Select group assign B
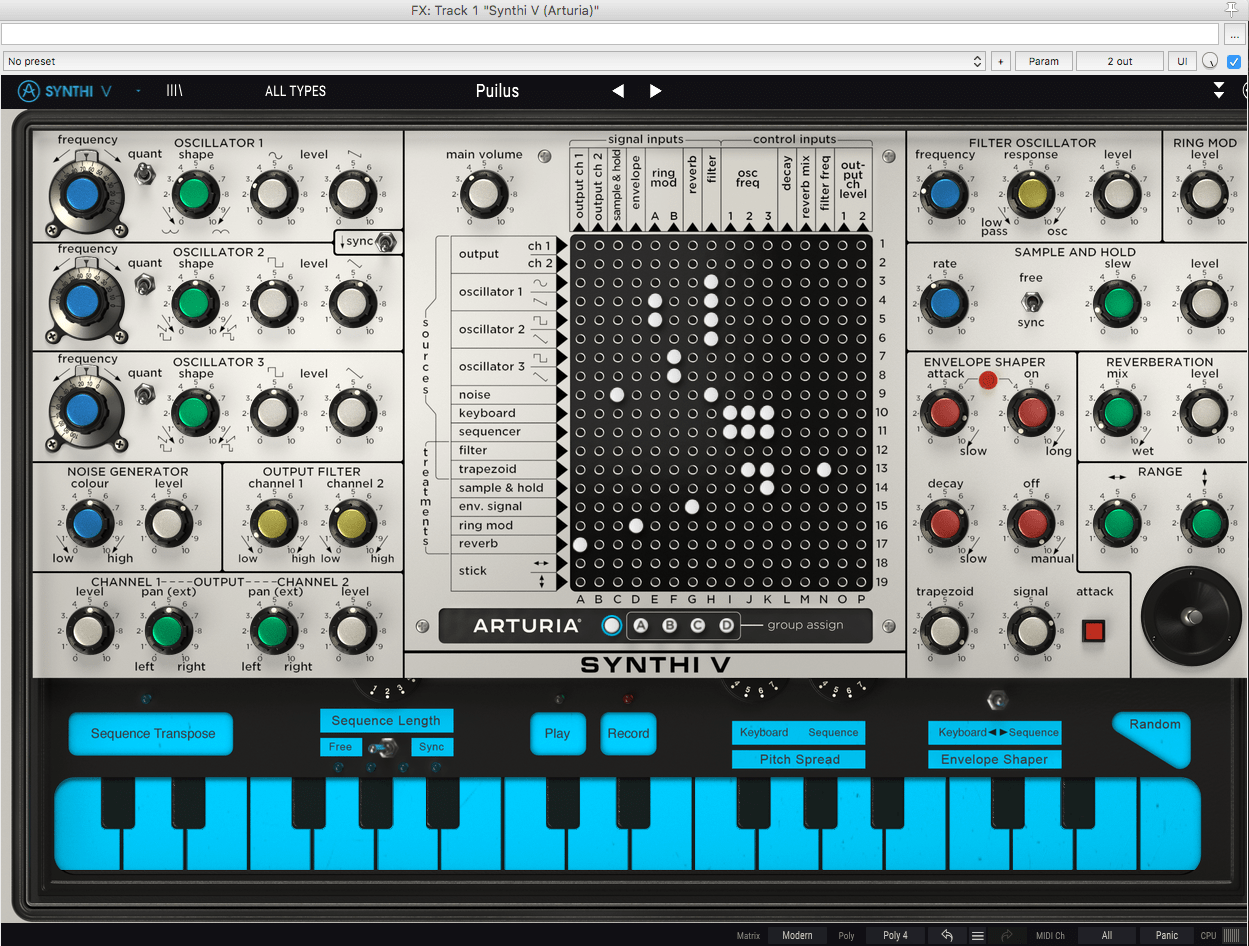The width and height of the screenshot is (1249, 946). (670, 626)
